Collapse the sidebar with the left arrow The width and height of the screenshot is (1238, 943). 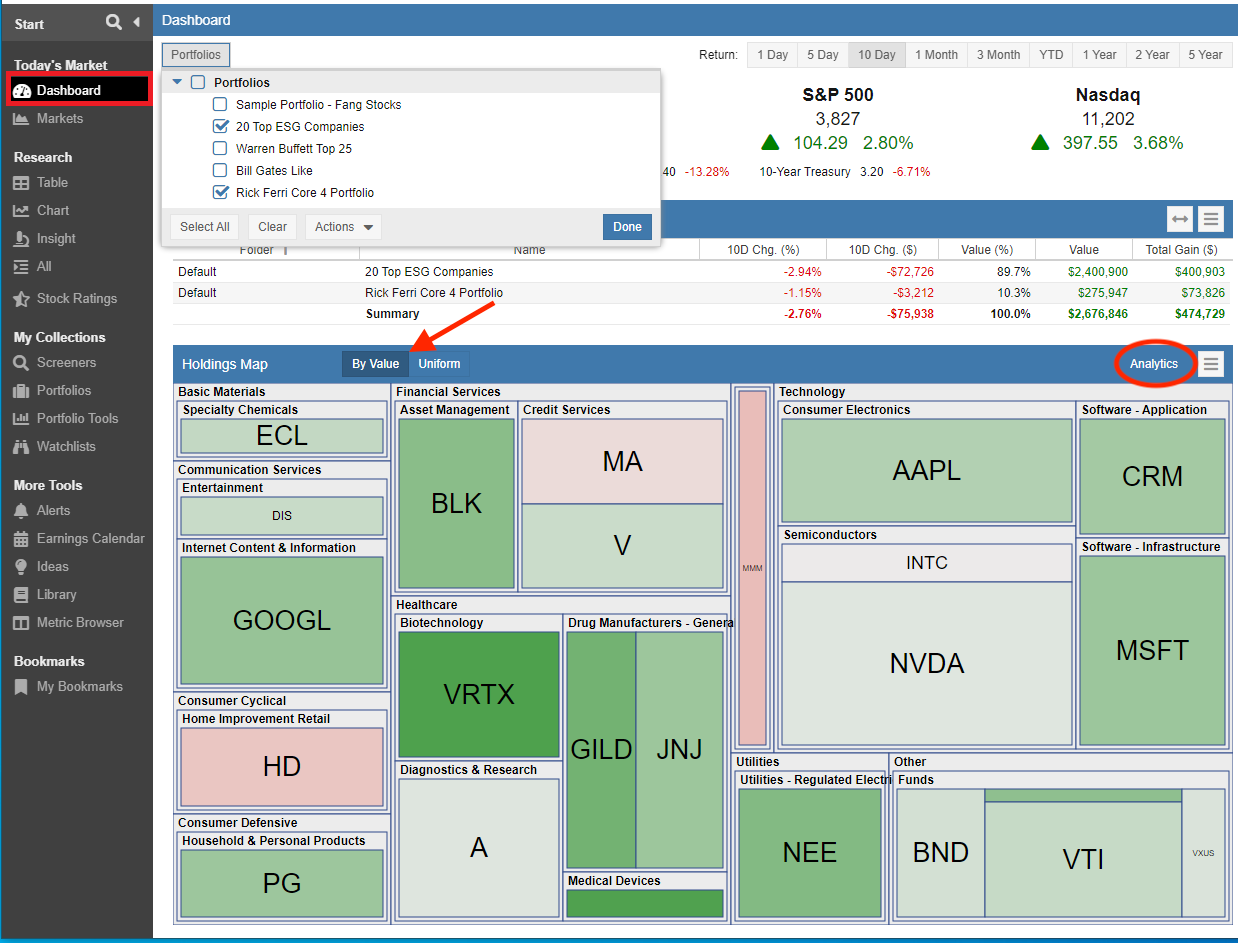point(136,22)
